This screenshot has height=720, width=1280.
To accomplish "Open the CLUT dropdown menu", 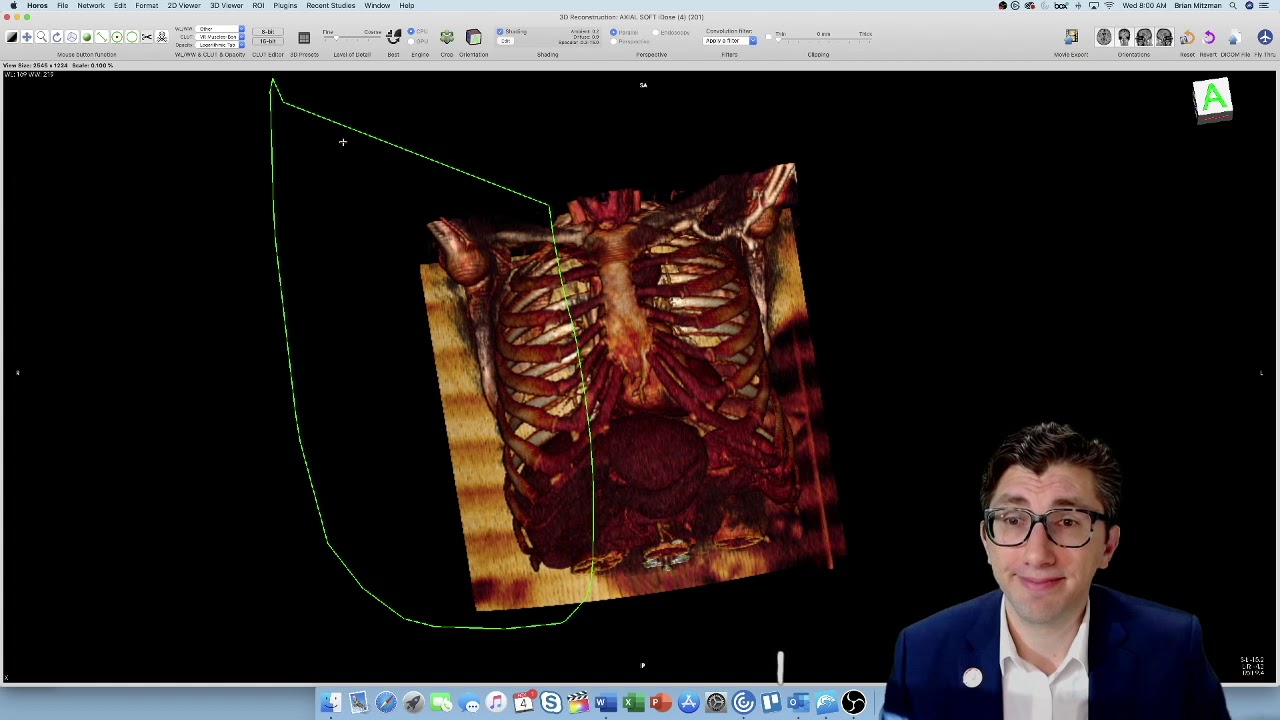I will (220, 37).
